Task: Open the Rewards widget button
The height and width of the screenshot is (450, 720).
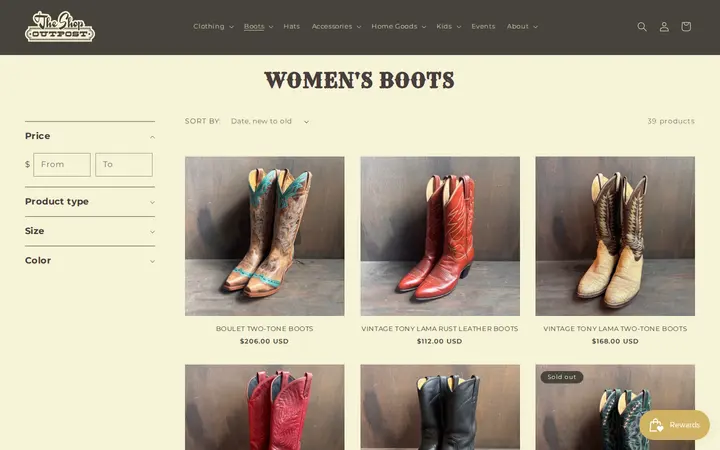Action: pyautogui.click(x=675, y=425)
